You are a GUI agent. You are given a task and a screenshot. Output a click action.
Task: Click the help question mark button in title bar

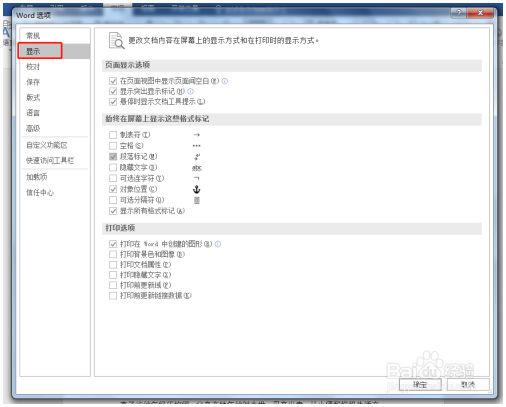[x=459, y=13]
